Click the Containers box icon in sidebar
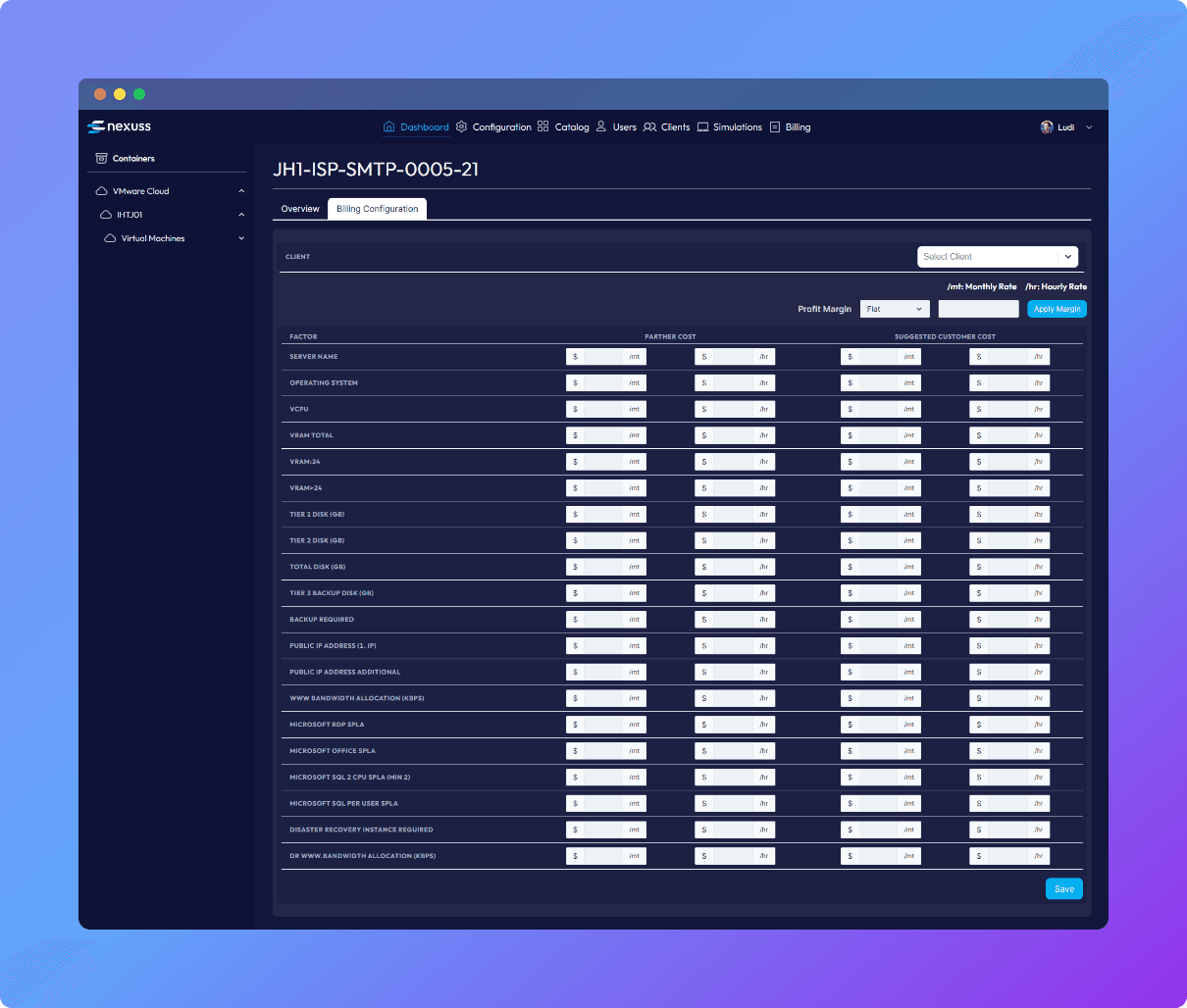Image resolution: width=1187 pixels, height=1008 pixels. point(101,158)
